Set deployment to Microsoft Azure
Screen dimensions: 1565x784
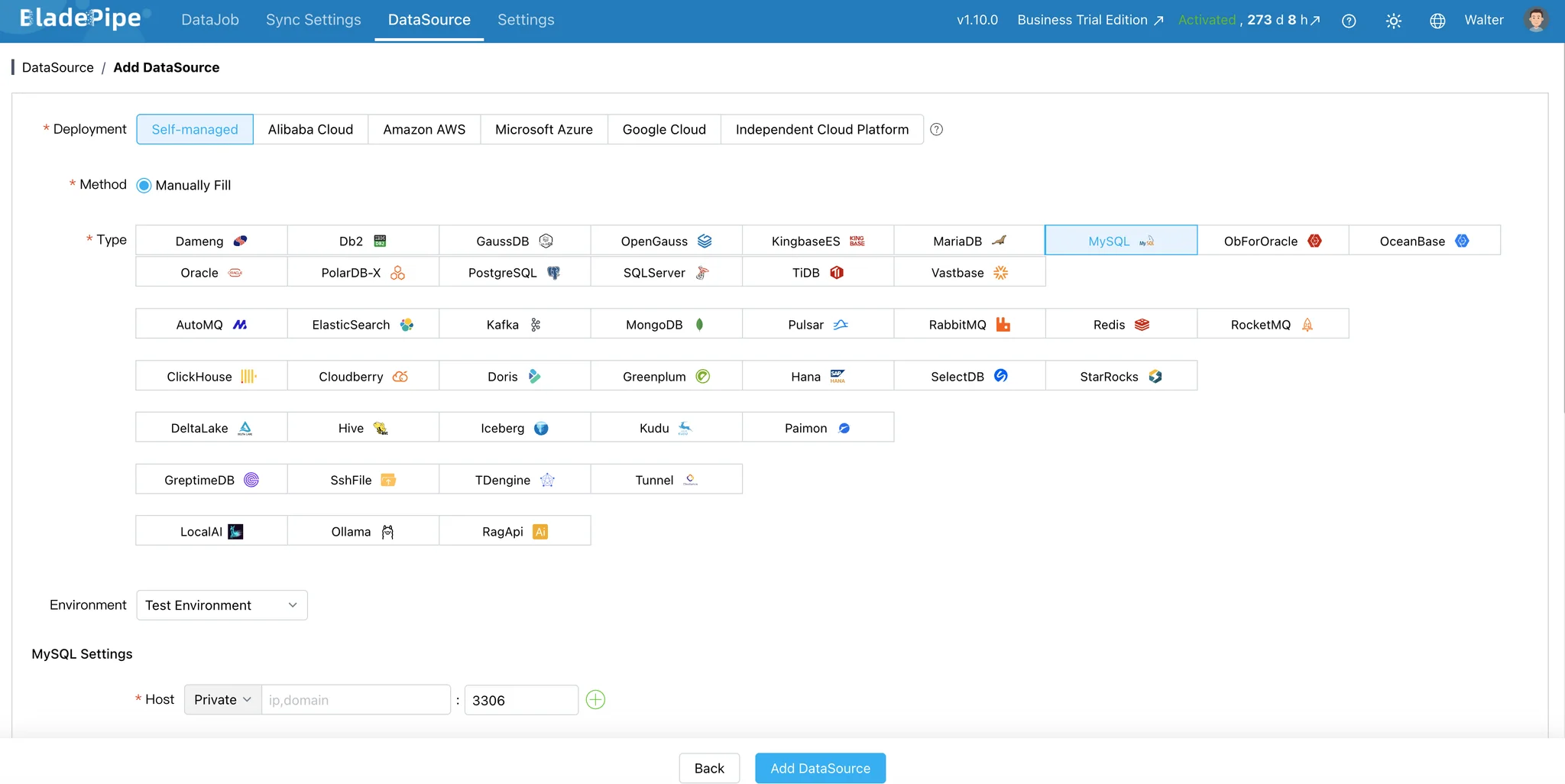coord(544,129)
